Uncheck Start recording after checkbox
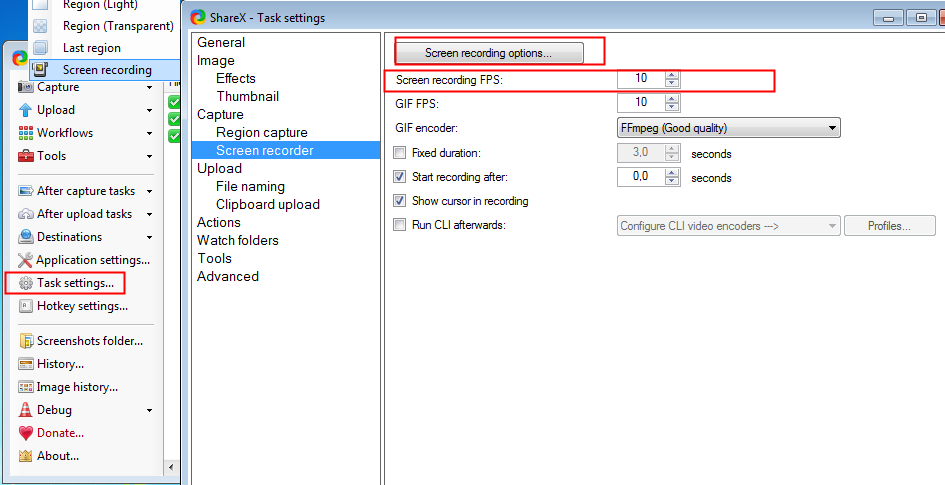Viewport: 945px width, 485px height. click(400, 177)
